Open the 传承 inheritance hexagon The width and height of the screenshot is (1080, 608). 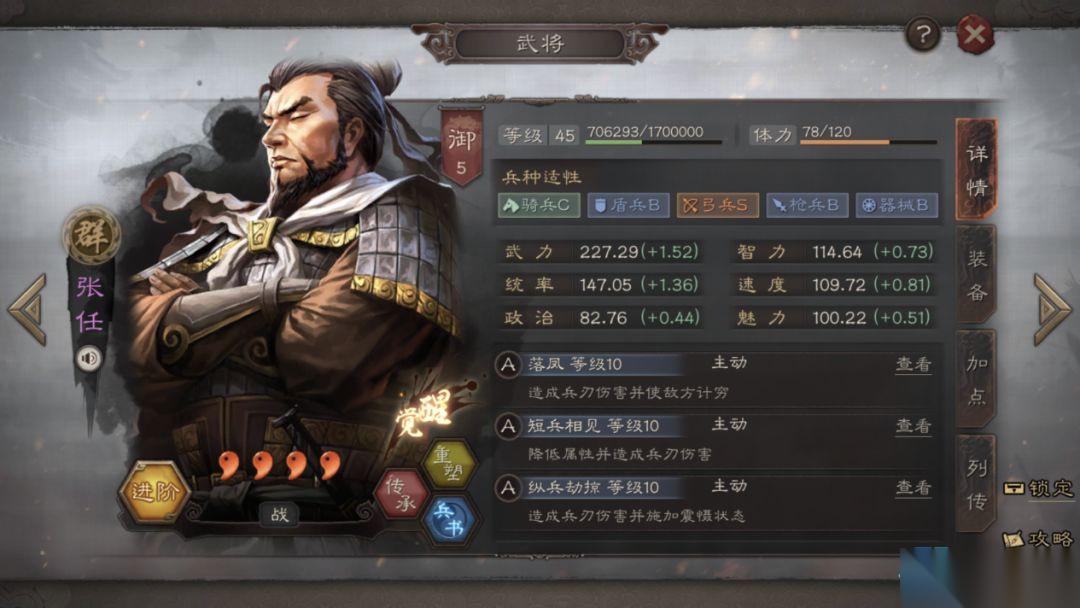coord(401,494)
